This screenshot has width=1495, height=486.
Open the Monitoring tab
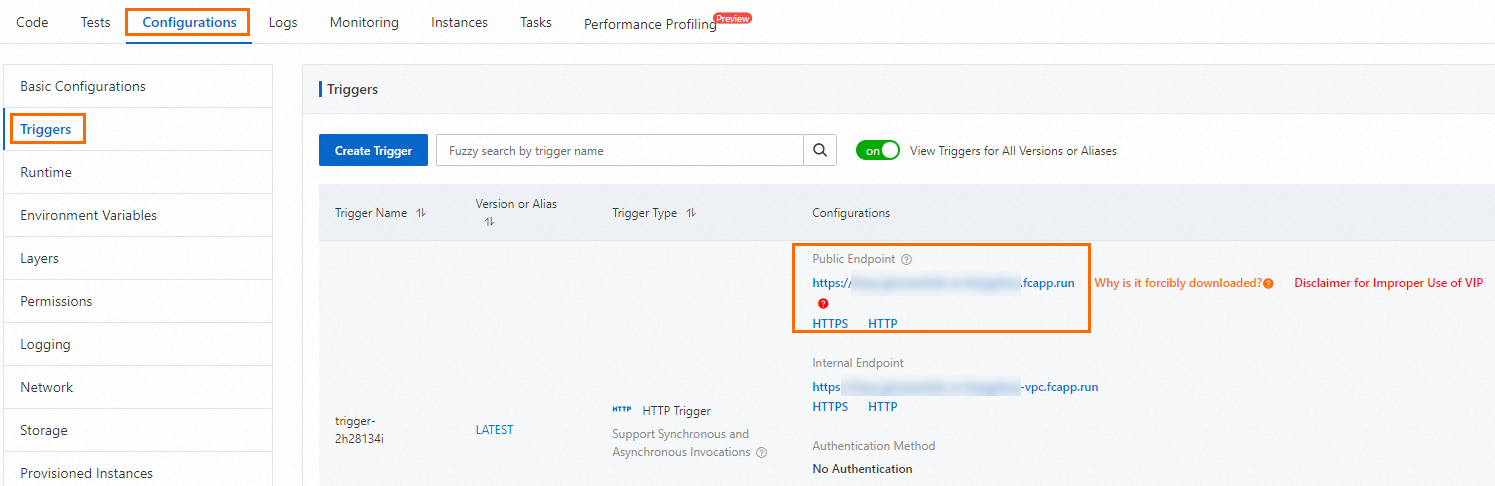tap(364, 22)
